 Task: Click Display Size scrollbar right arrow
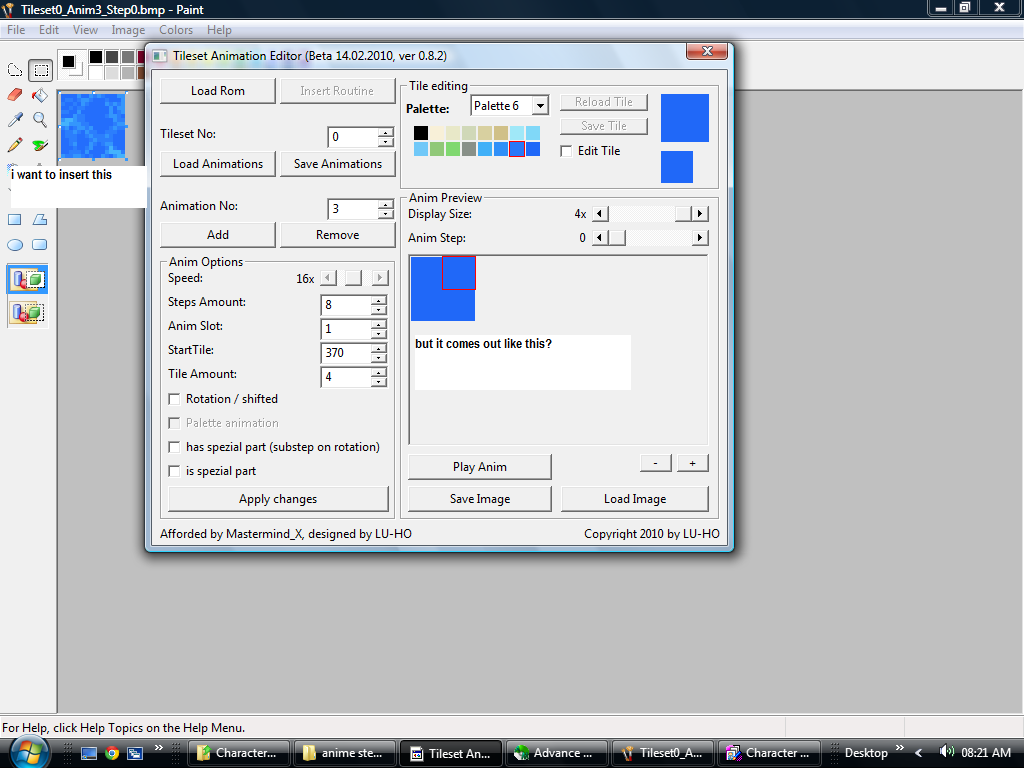(700, 214)
